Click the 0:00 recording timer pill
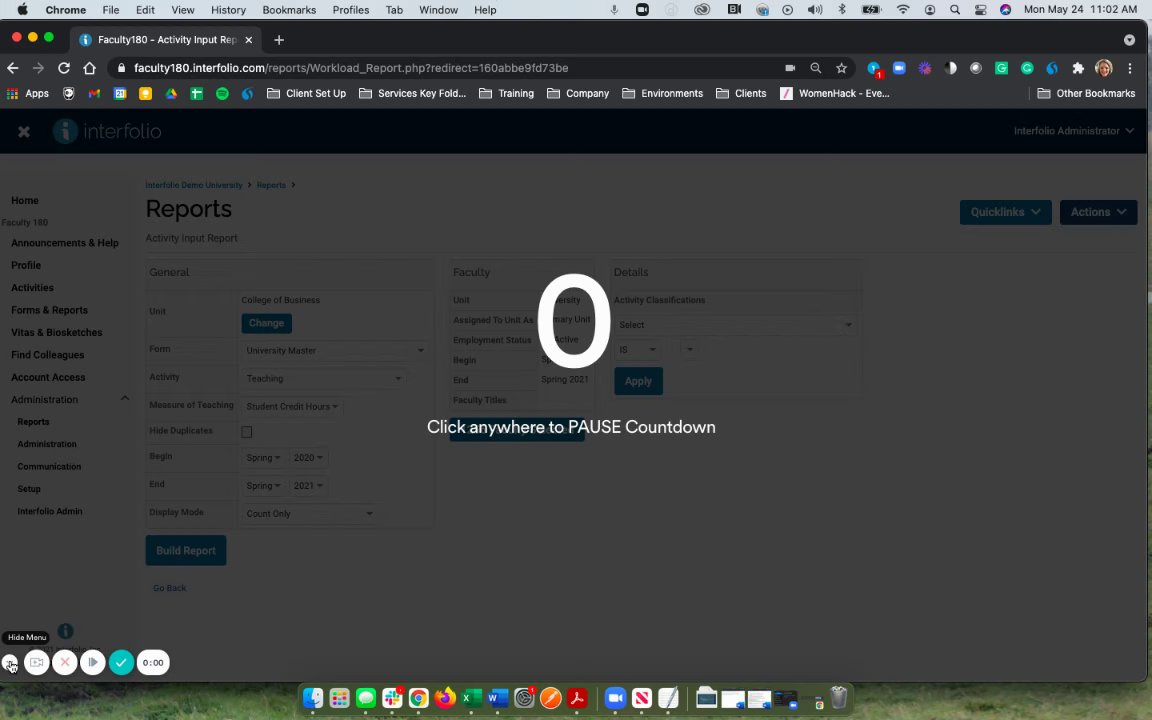Viewport: 1152px width, 720px height. click(153, 663)
